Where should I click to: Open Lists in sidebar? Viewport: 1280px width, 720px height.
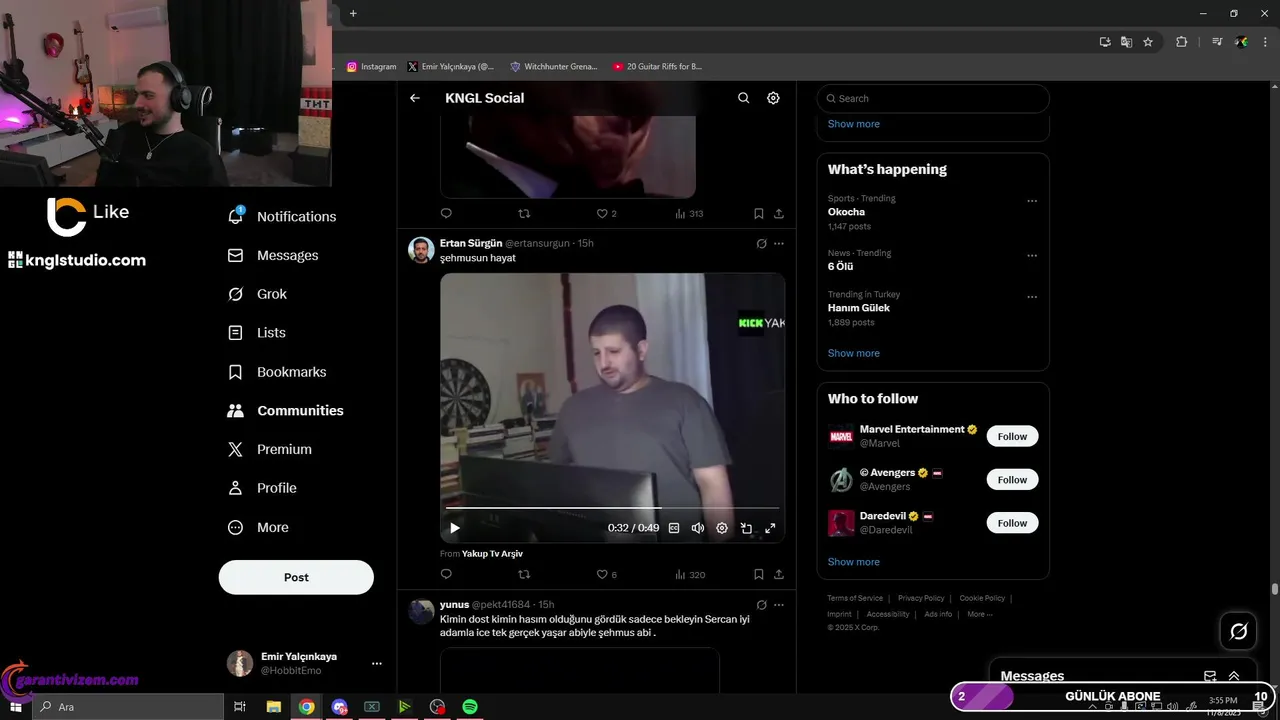(x=257, y=333)
